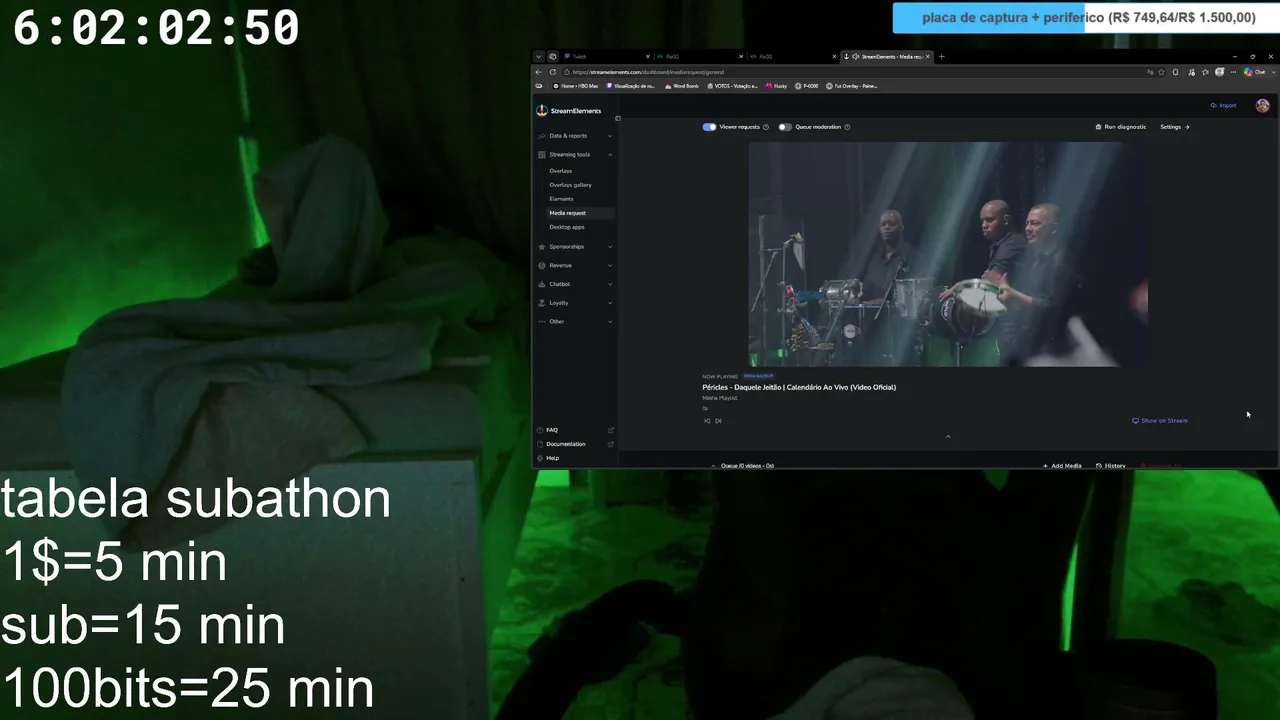This screenshot has height=720, width=1280.
Task: Click Show on Stream
Action: tap(1160, 421)
